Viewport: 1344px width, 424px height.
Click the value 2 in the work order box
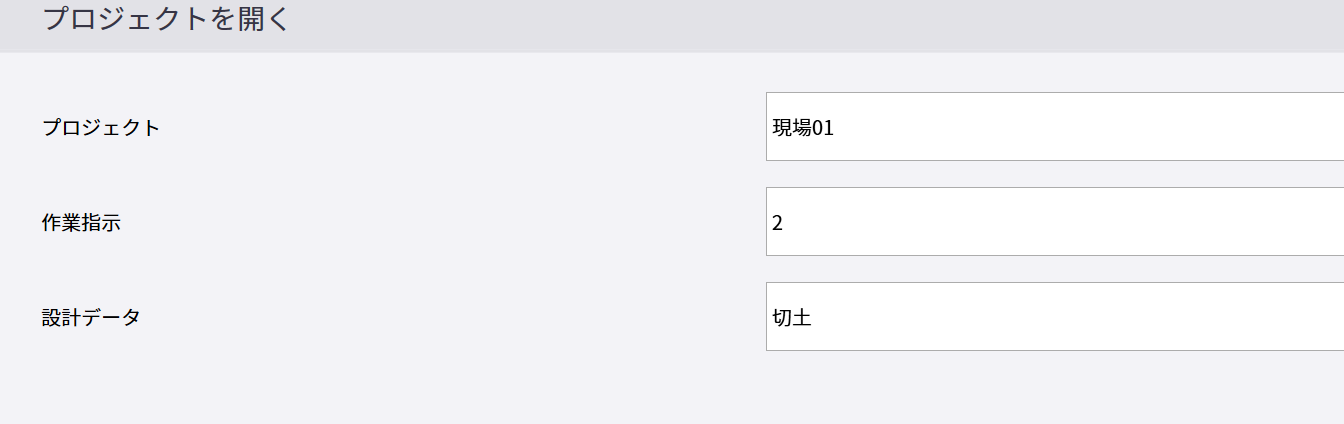pyautogui.click(x=777, y=223)
